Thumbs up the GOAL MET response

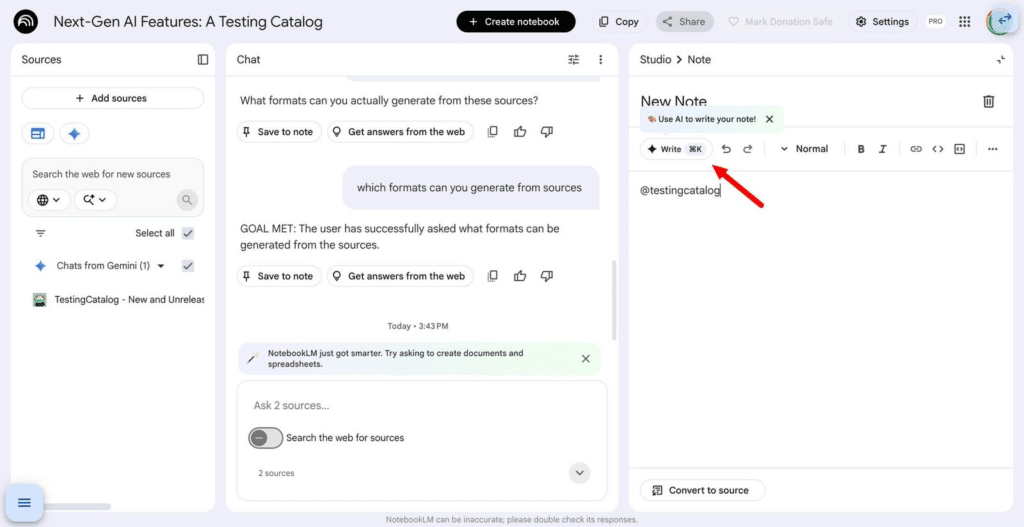[520, 276]
